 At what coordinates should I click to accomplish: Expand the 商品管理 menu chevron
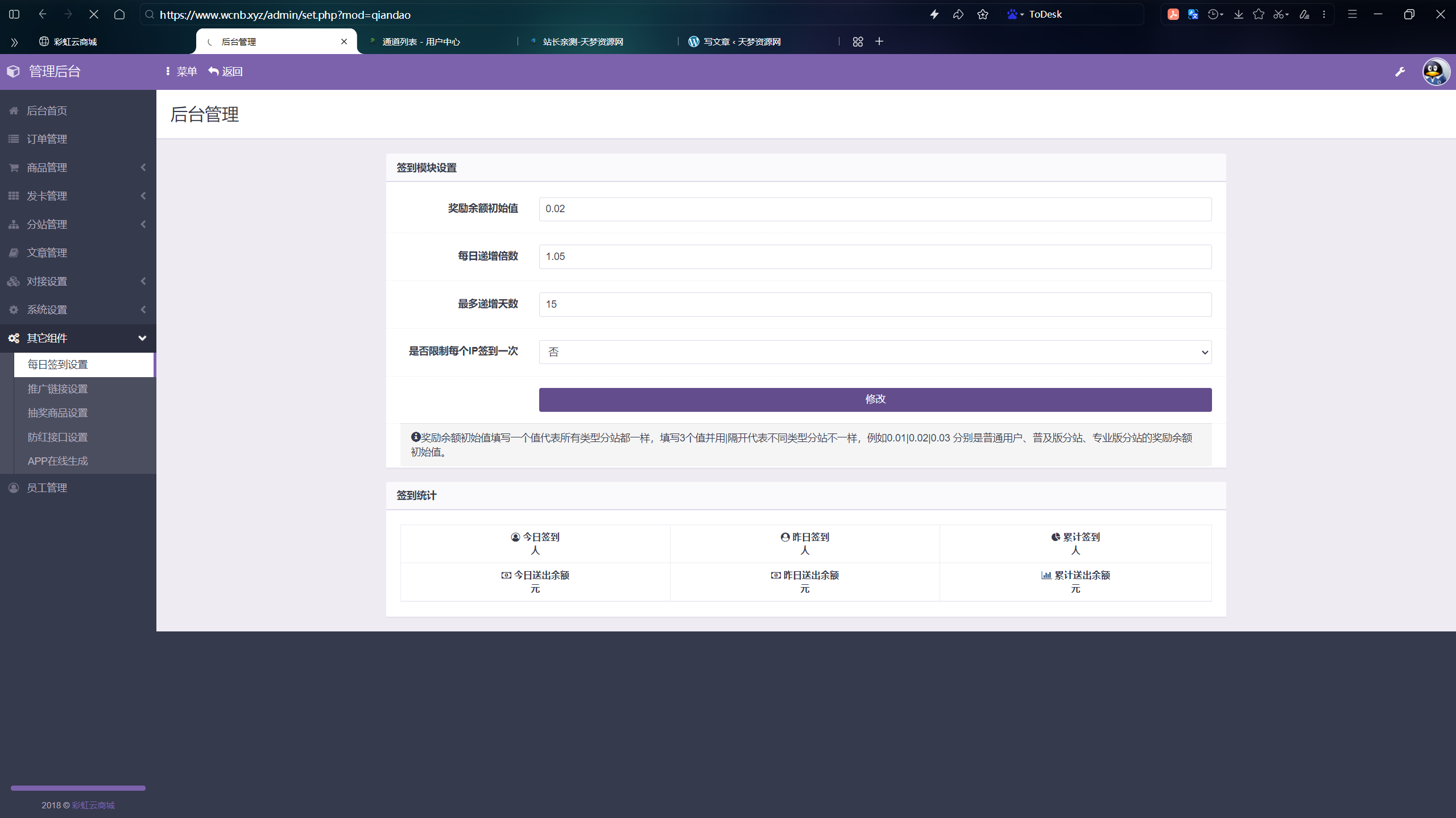(x=143, y=167)
